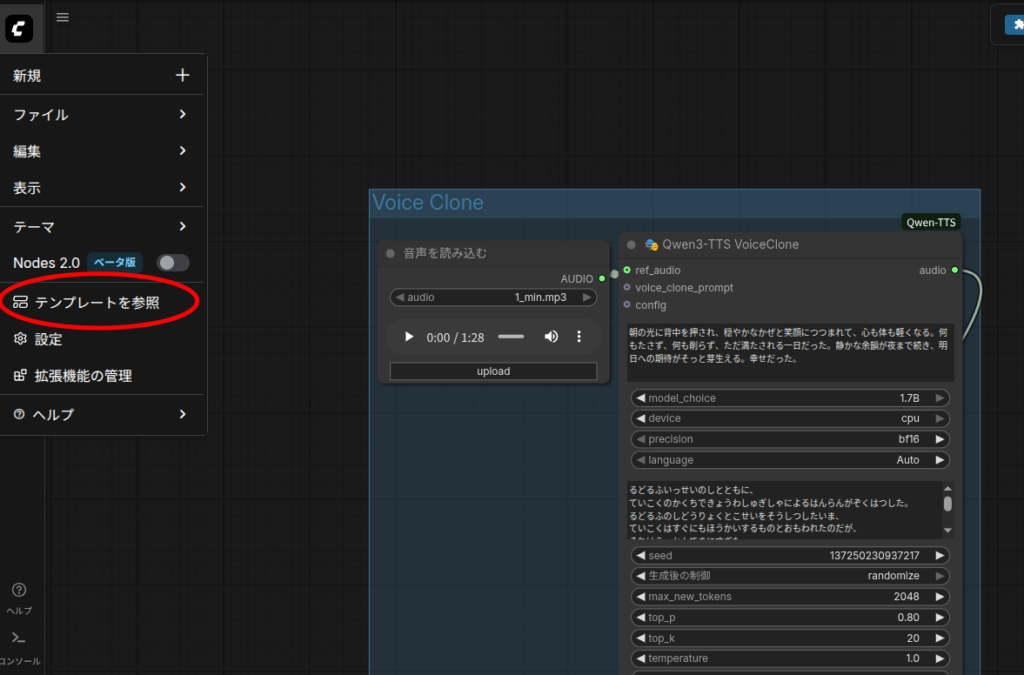Open 拡張機能の管理 menu item
Viewport: 1024px width, 675px height.
(x=83, y=376)
